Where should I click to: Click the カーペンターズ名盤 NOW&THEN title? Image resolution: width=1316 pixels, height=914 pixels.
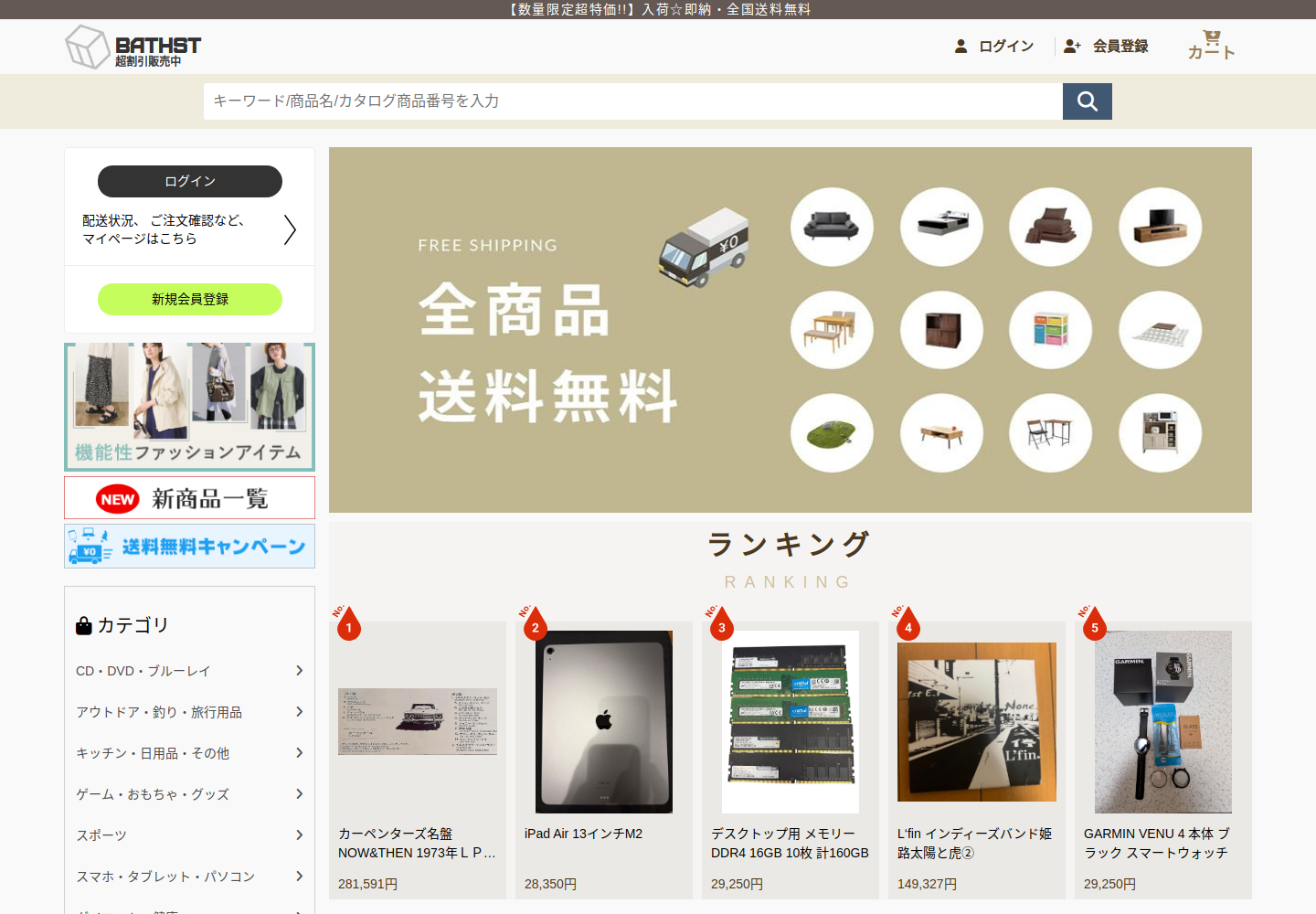[x=417, y=843]
